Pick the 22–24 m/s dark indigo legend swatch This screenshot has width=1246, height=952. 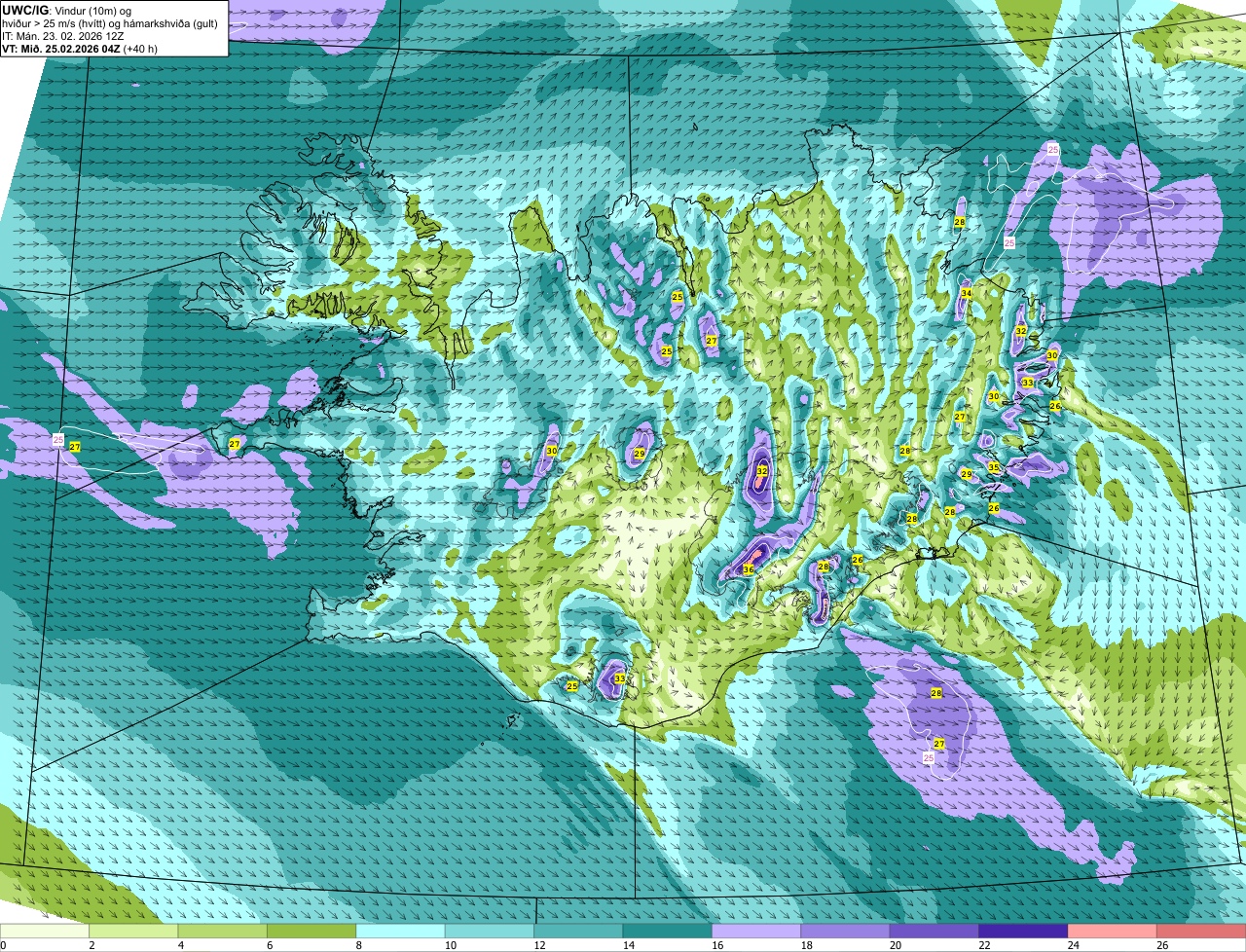(1024, 931)
